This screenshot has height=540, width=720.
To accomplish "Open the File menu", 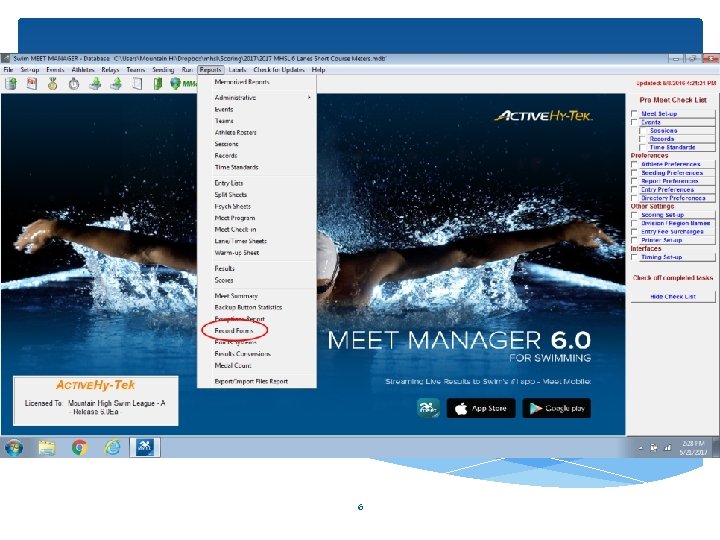I will pos(8,70).
